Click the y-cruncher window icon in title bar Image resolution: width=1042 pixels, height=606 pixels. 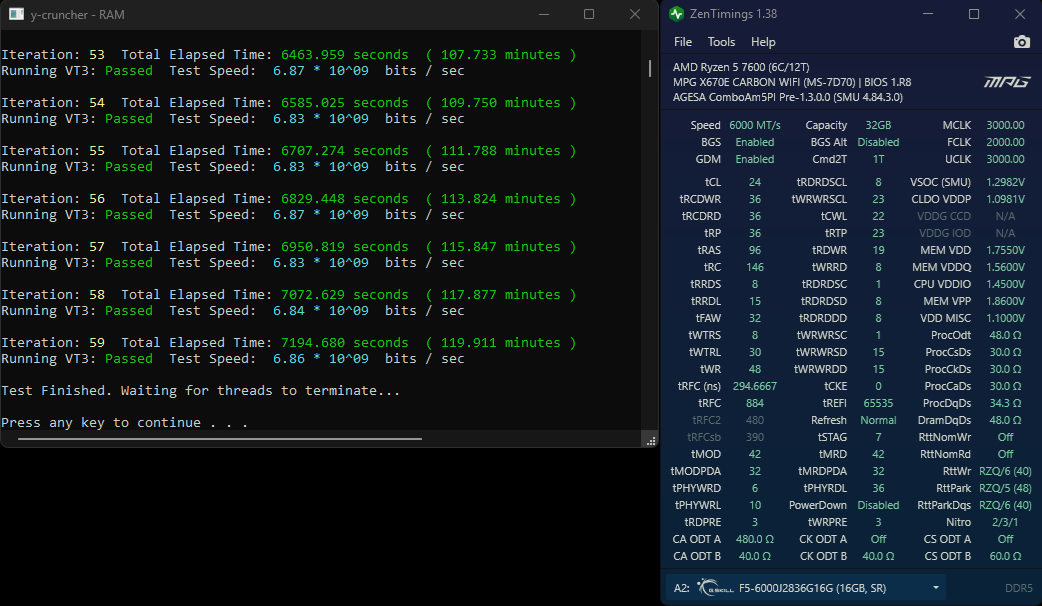pos(17,14)
